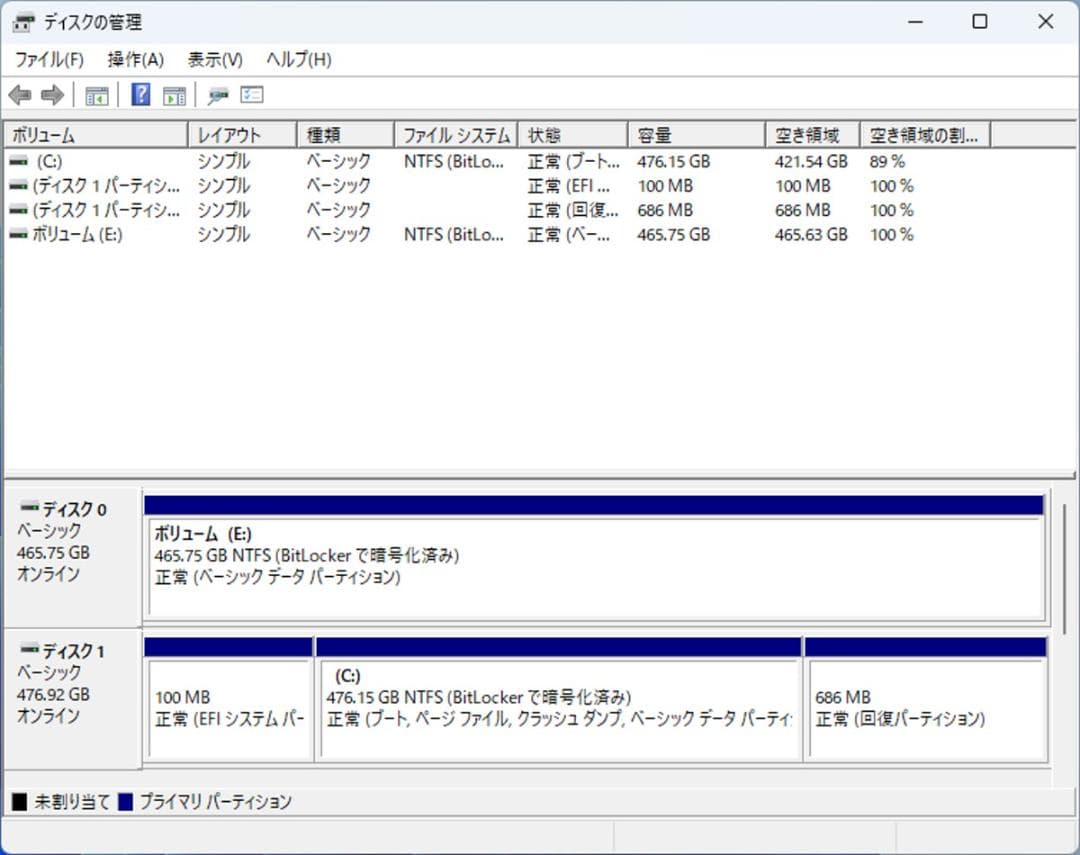The image size is (1080, 855).
Task: Click the back navigation arrow toolbar icon
Action: 20,94
